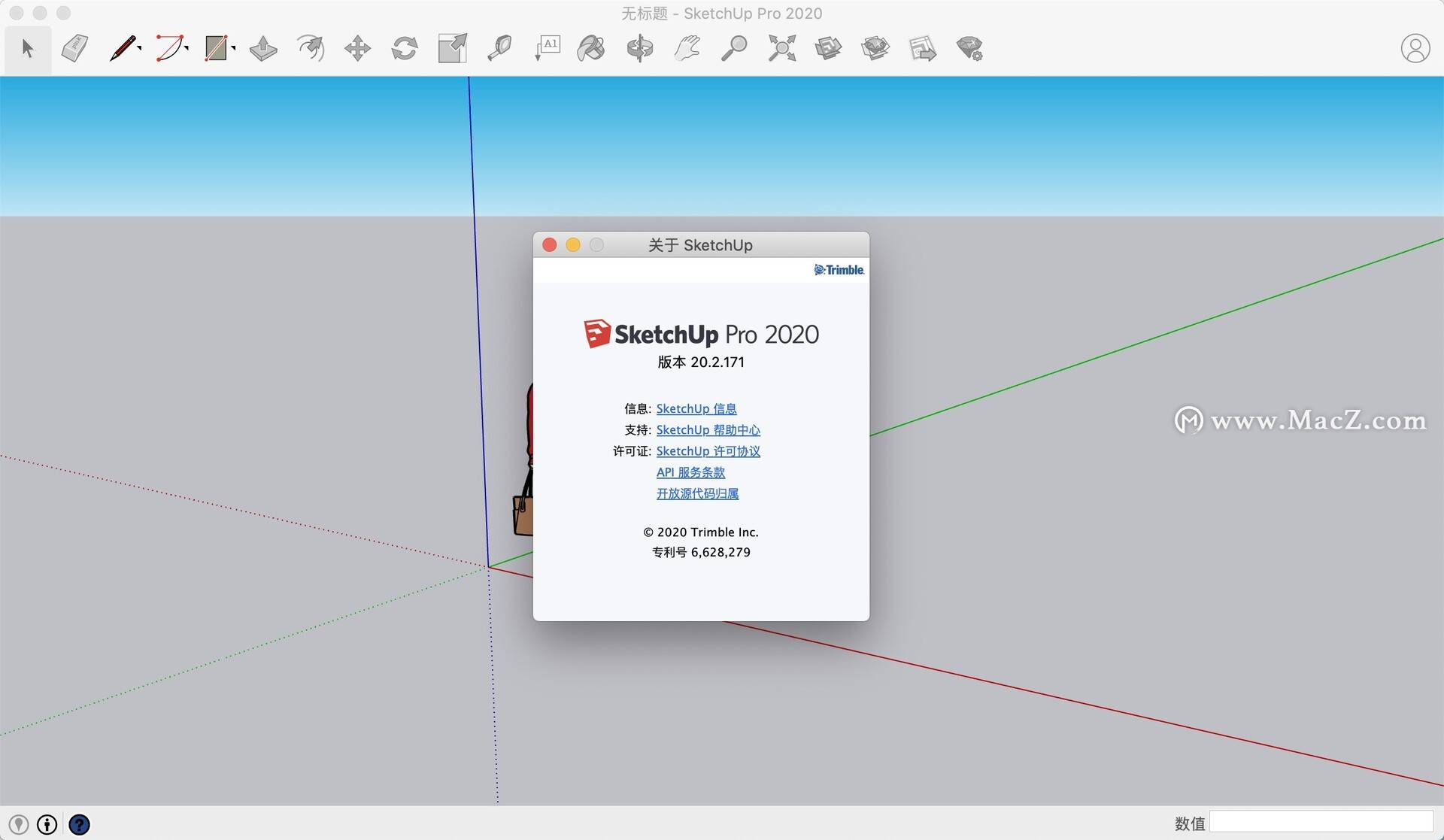Open the Line tool dropdown arrow
This screenshot has width=1444, height=840.
click(140, 49)
